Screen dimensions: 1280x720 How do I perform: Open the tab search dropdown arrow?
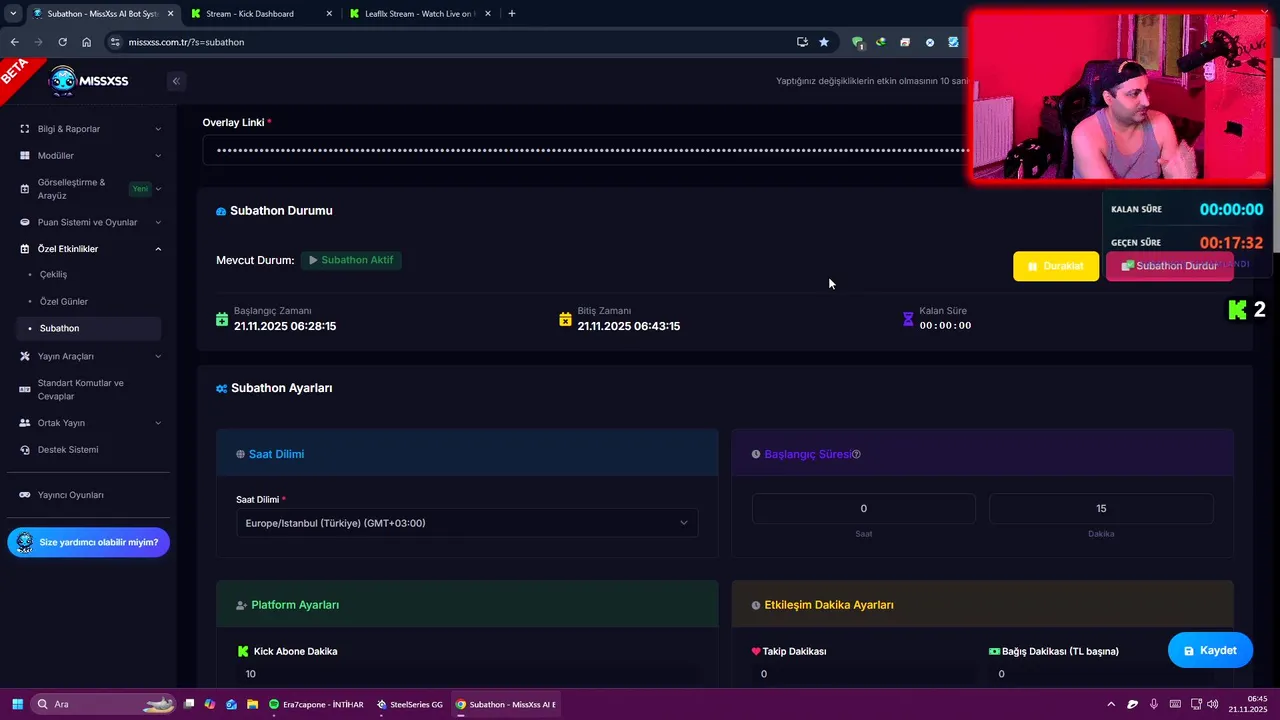13,14
